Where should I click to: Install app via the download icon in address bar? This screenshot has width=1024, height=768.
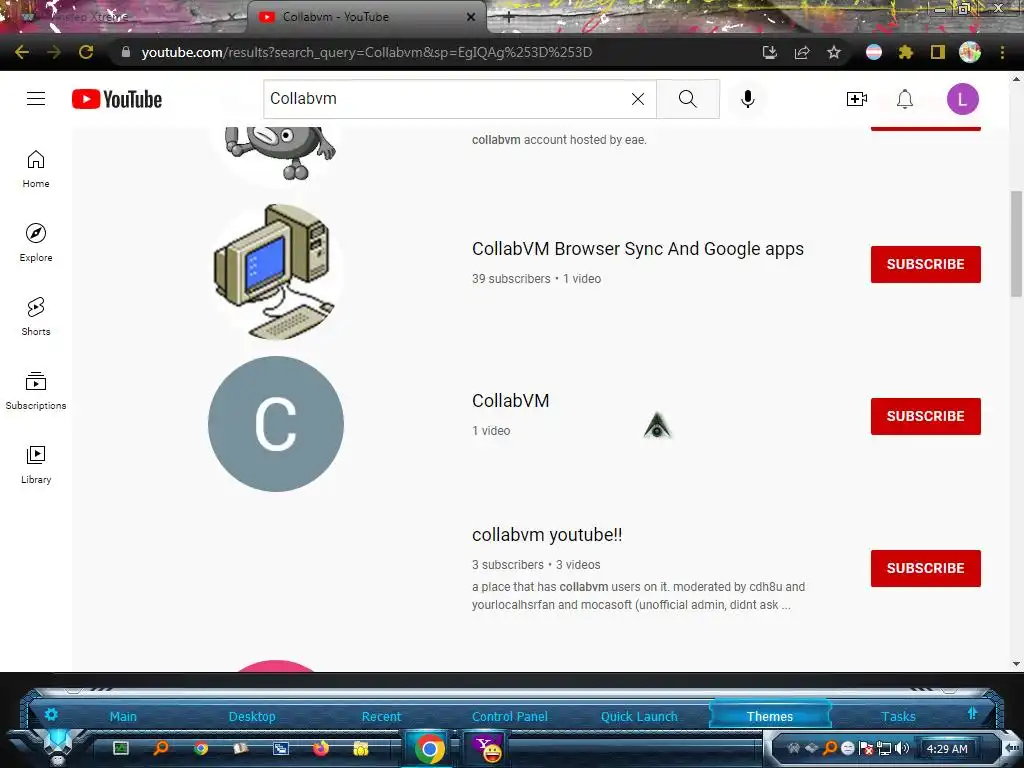770,52
